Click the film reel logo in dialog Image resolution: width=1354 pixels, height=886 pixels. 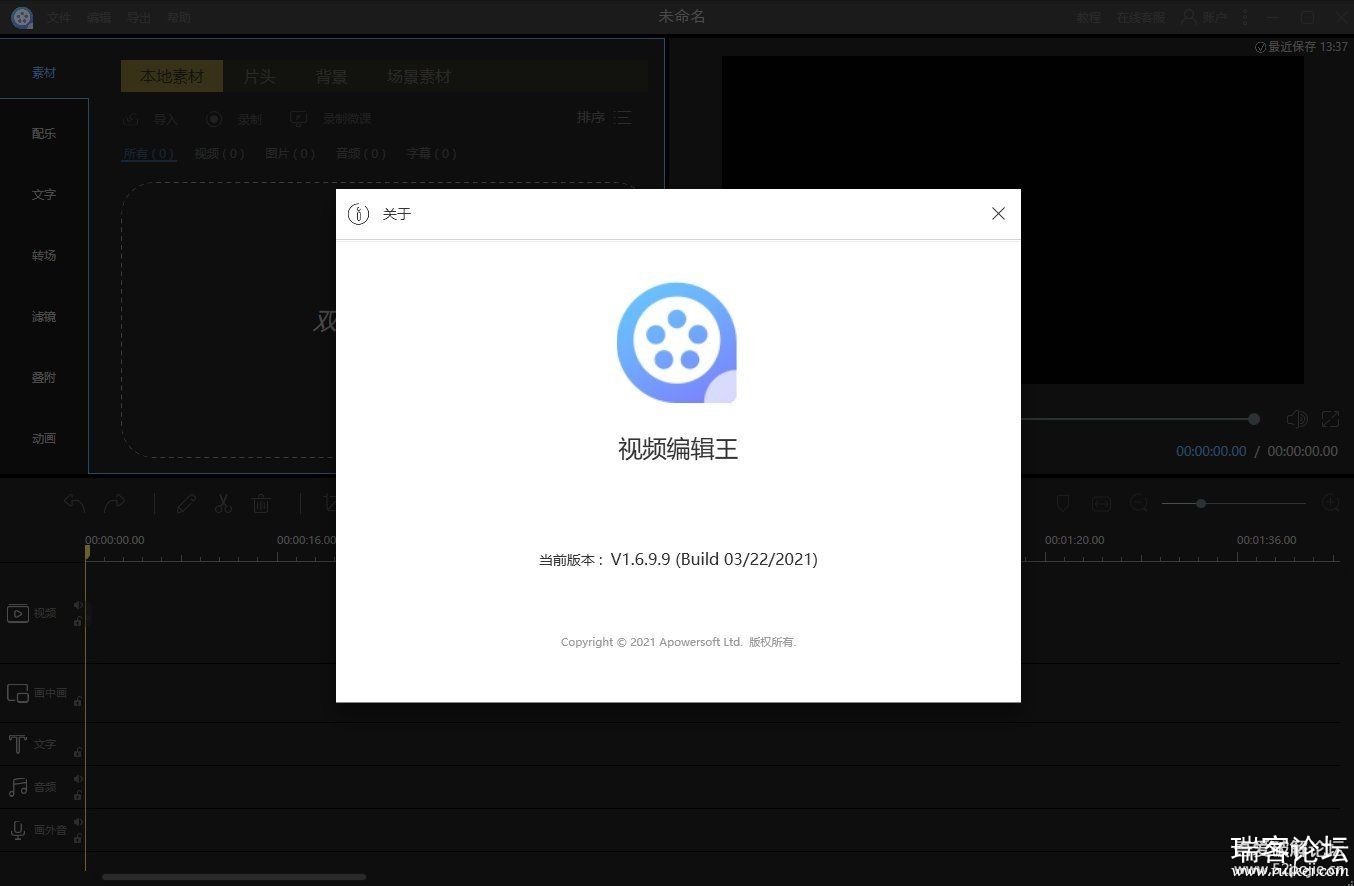coord(677,343)
